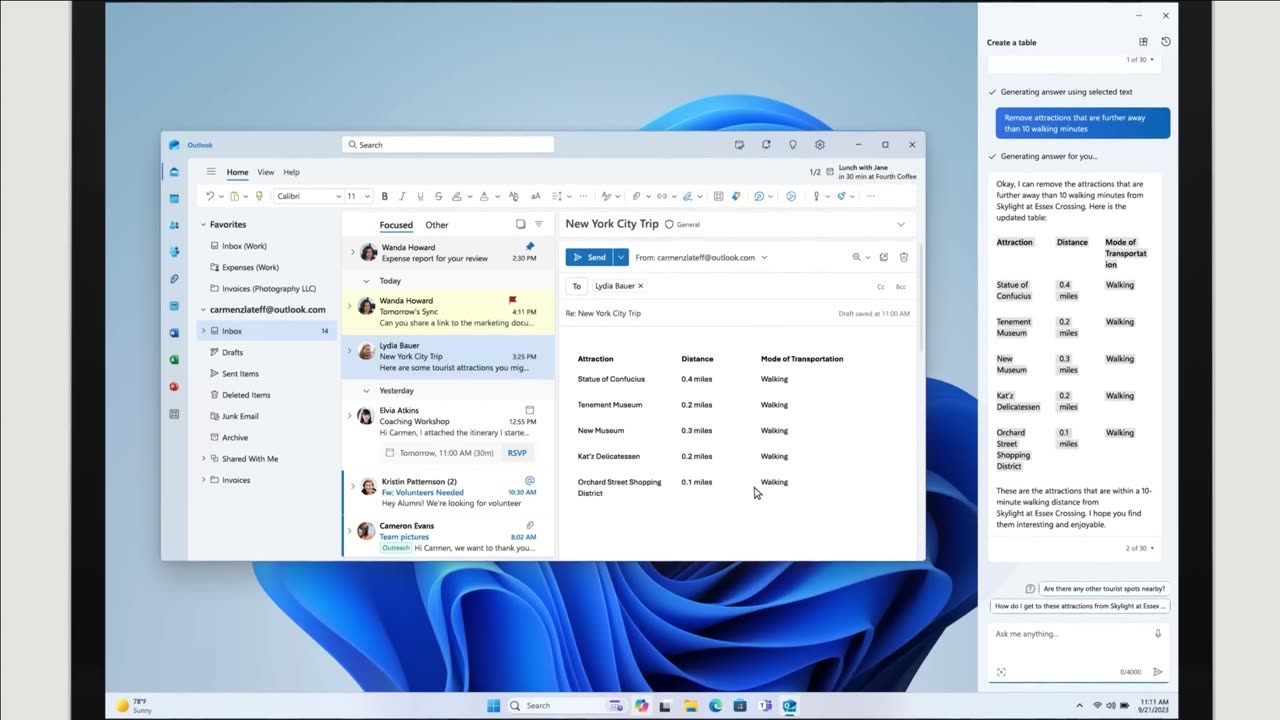Open Outlook settings gear icon
Image resolution: width=1280 pixels, height=720 pixels.
click(x=820, y=145)
